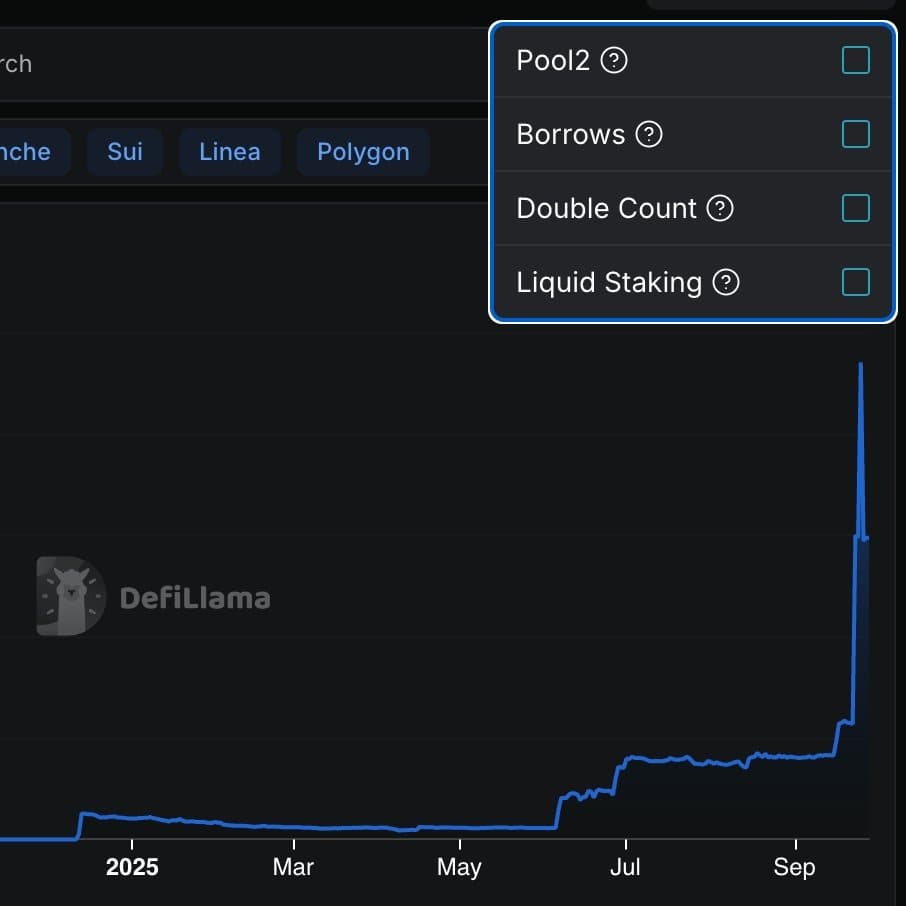Viewport: 906px width, 906px height.
Task: Click the DefiLlama llama logo watermark
Action: tap(70, 597)
